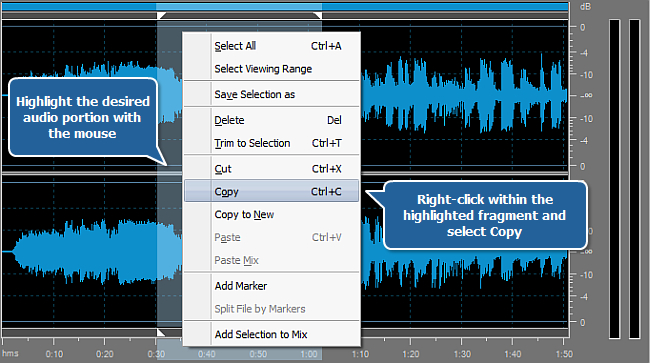The image size is (650, 363).
Task: Click the 1:10 mark on the timeline ruler
Action: pos(360,354)
